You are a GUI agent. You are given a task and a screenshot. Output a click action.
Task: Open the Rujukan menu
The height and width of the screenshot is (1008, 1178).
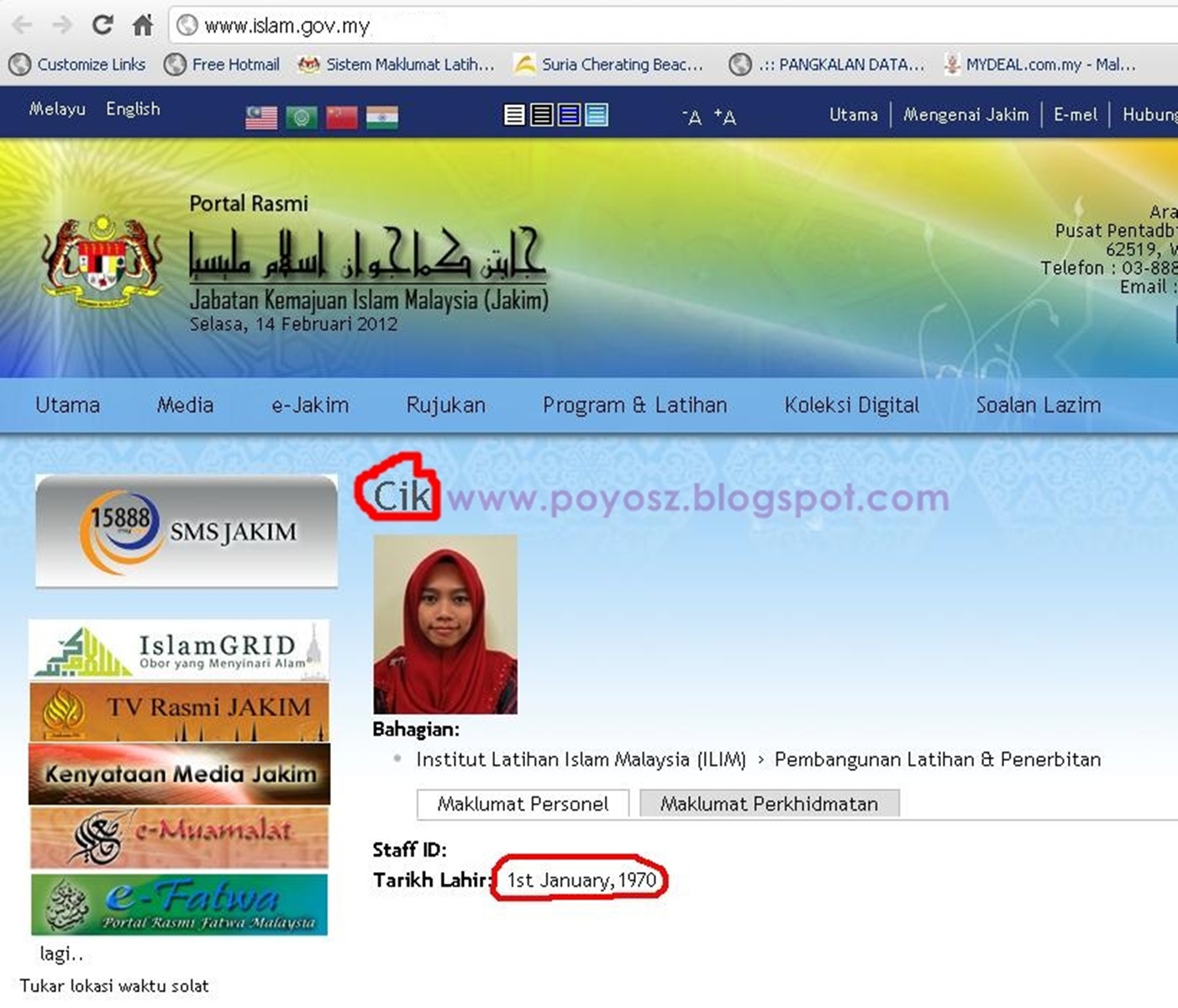pyautogui.click(x=446, y=406)
